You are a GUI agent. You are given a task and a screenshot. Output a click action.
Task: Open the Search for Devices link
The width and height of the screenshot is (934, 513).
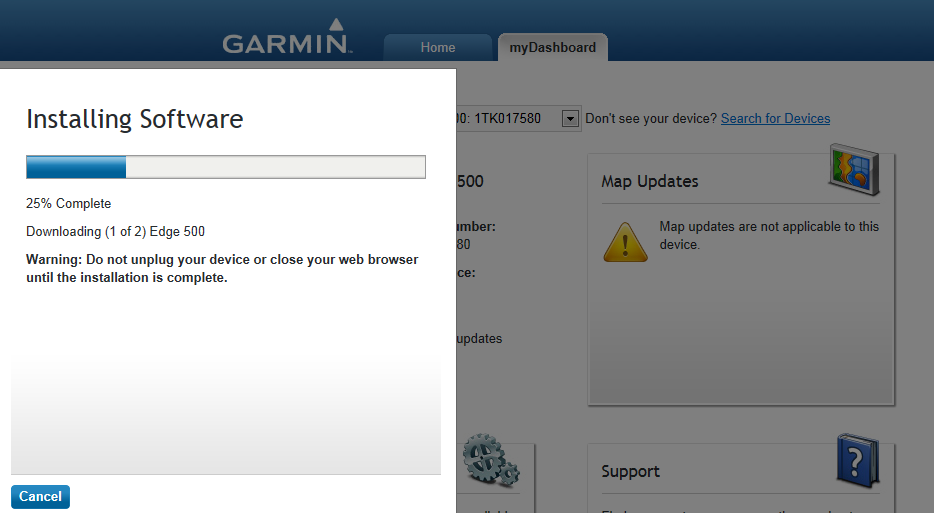(775, 119)
